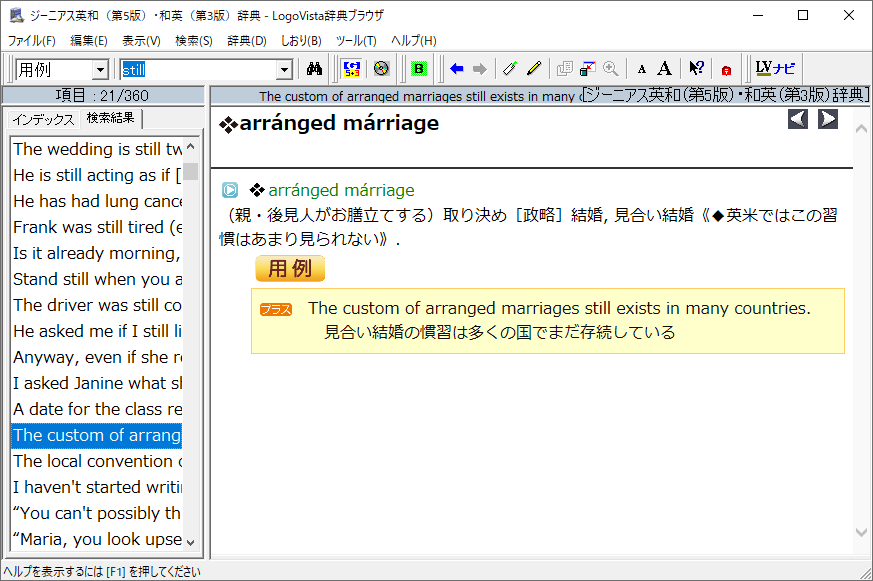Click the results list scroll down arrow
The width and height of the screenshot is (873, 581).
[190, 542]
